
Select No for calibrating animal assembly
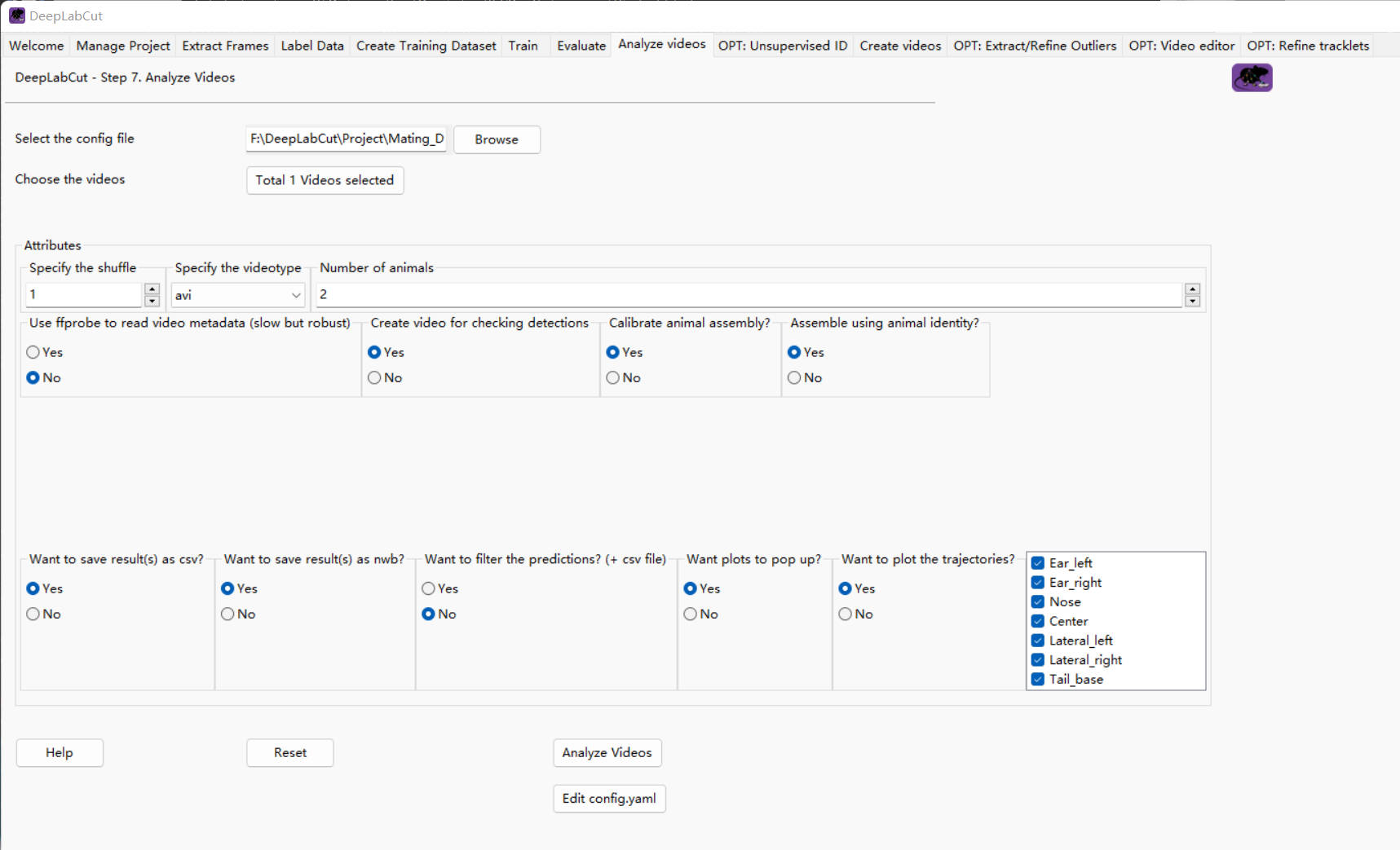tap(612, 377)
